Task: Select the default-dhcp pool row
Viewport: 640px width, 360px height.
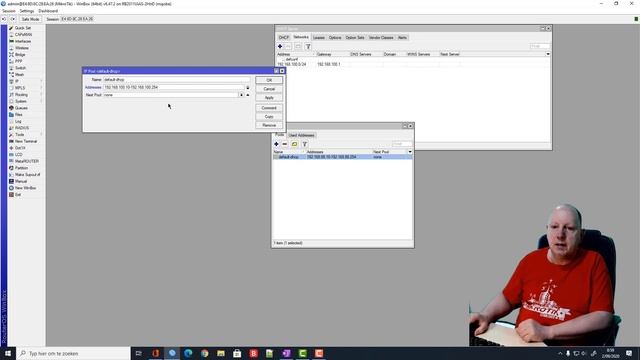Action: pyautogui.click(x=342, y=157)
